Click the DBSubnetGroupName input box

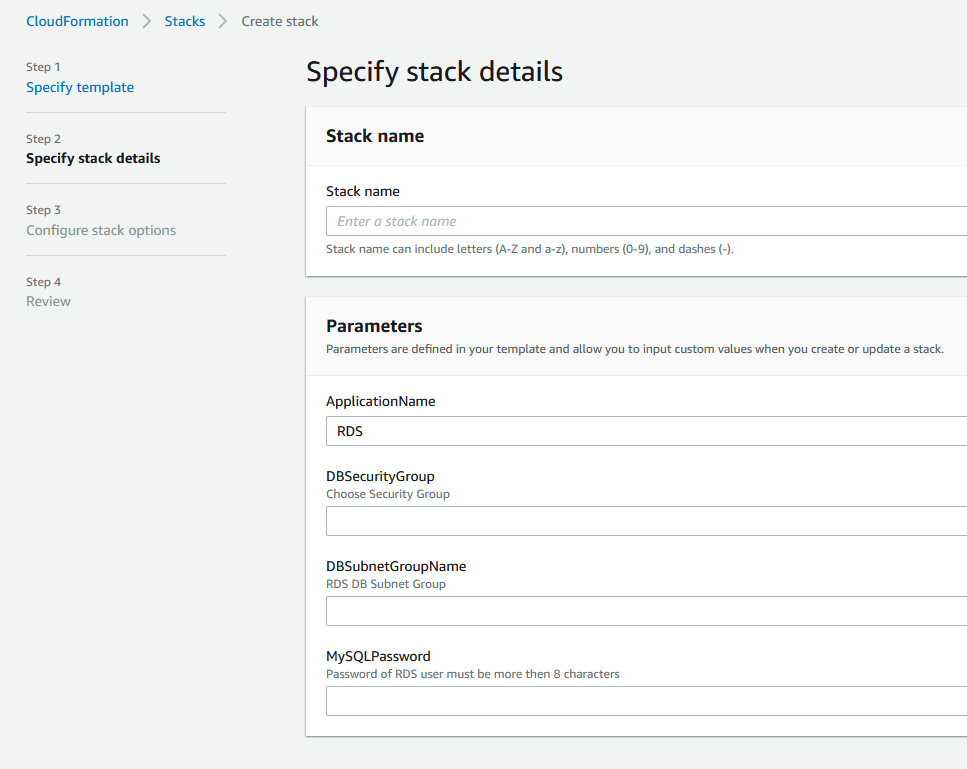click(x=646, y=611)
